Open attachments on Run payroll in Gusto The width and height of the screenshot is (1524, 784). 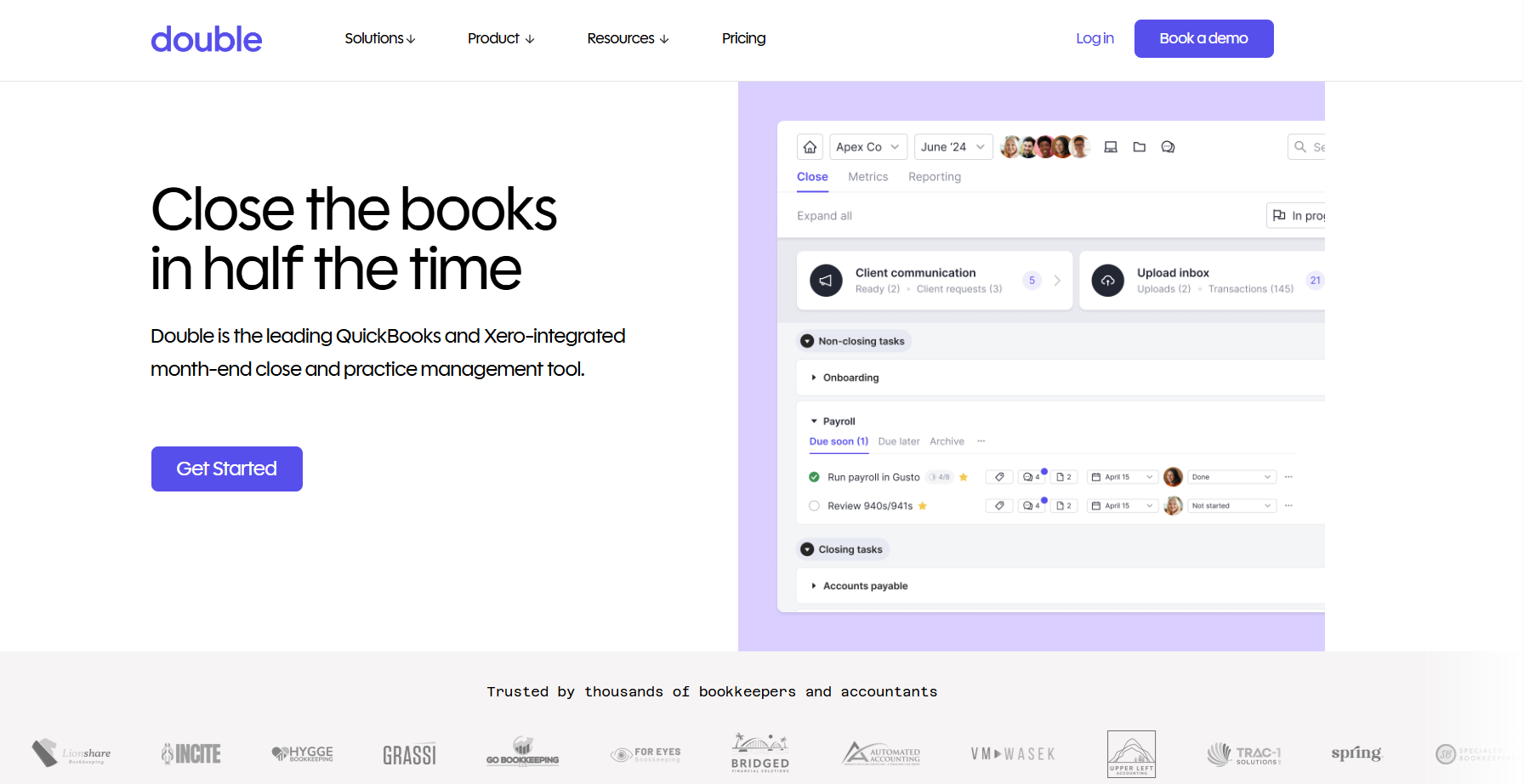[1064, 477]
